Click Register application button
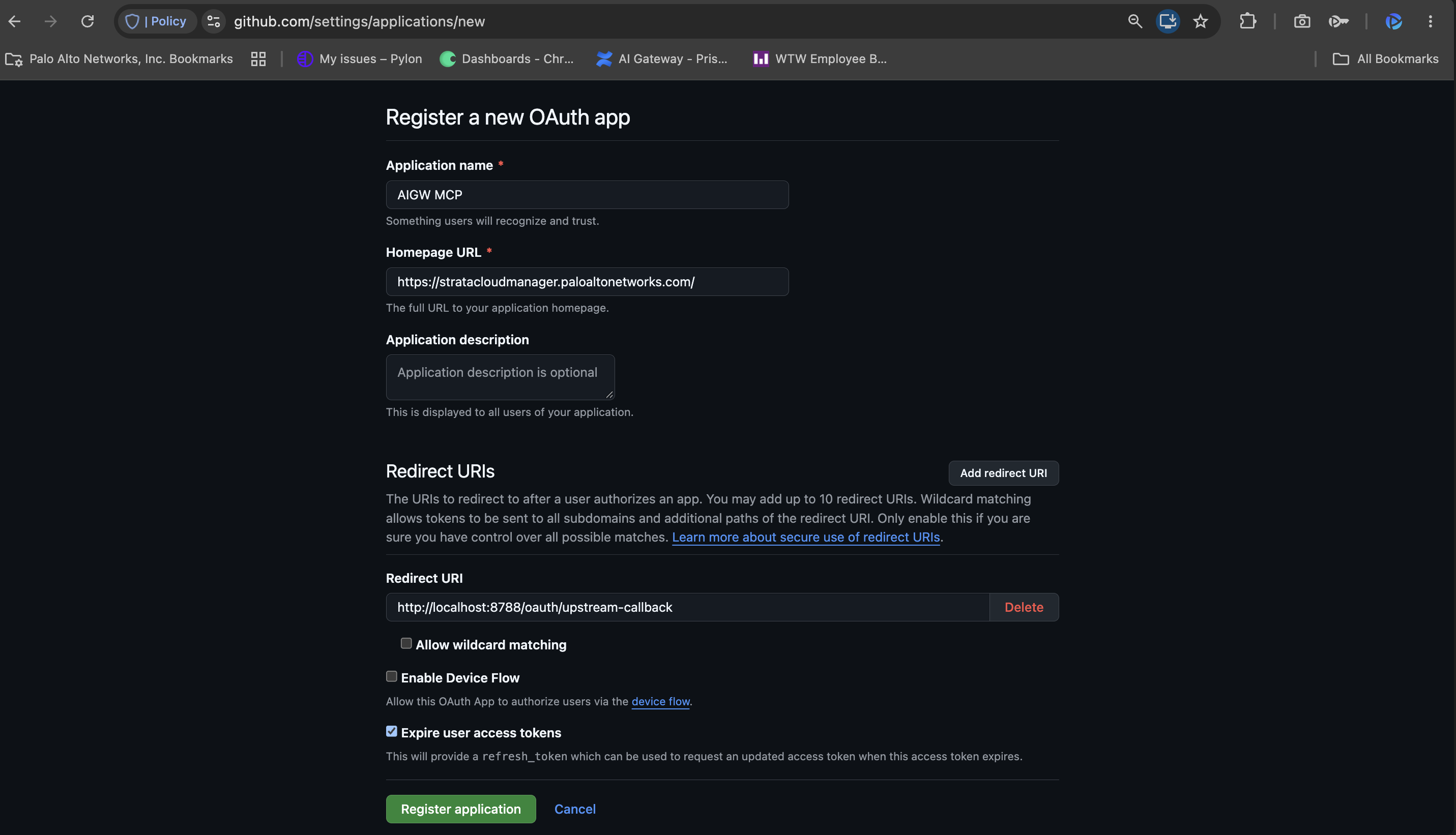Viewport: 1456px width, 835px height. coord(461,809)
